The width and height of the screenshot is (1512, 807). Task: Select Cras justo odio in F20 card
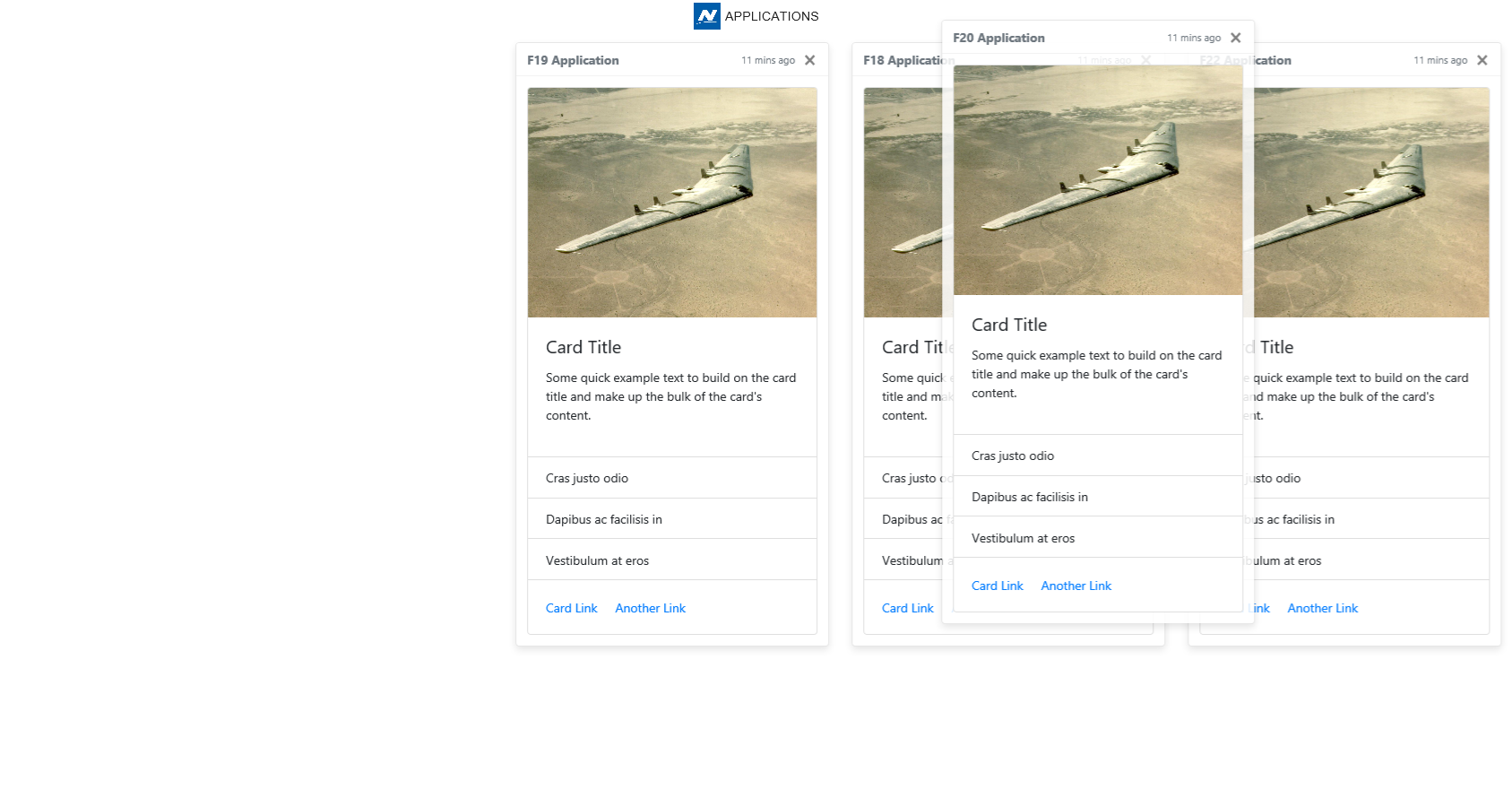1098,456
